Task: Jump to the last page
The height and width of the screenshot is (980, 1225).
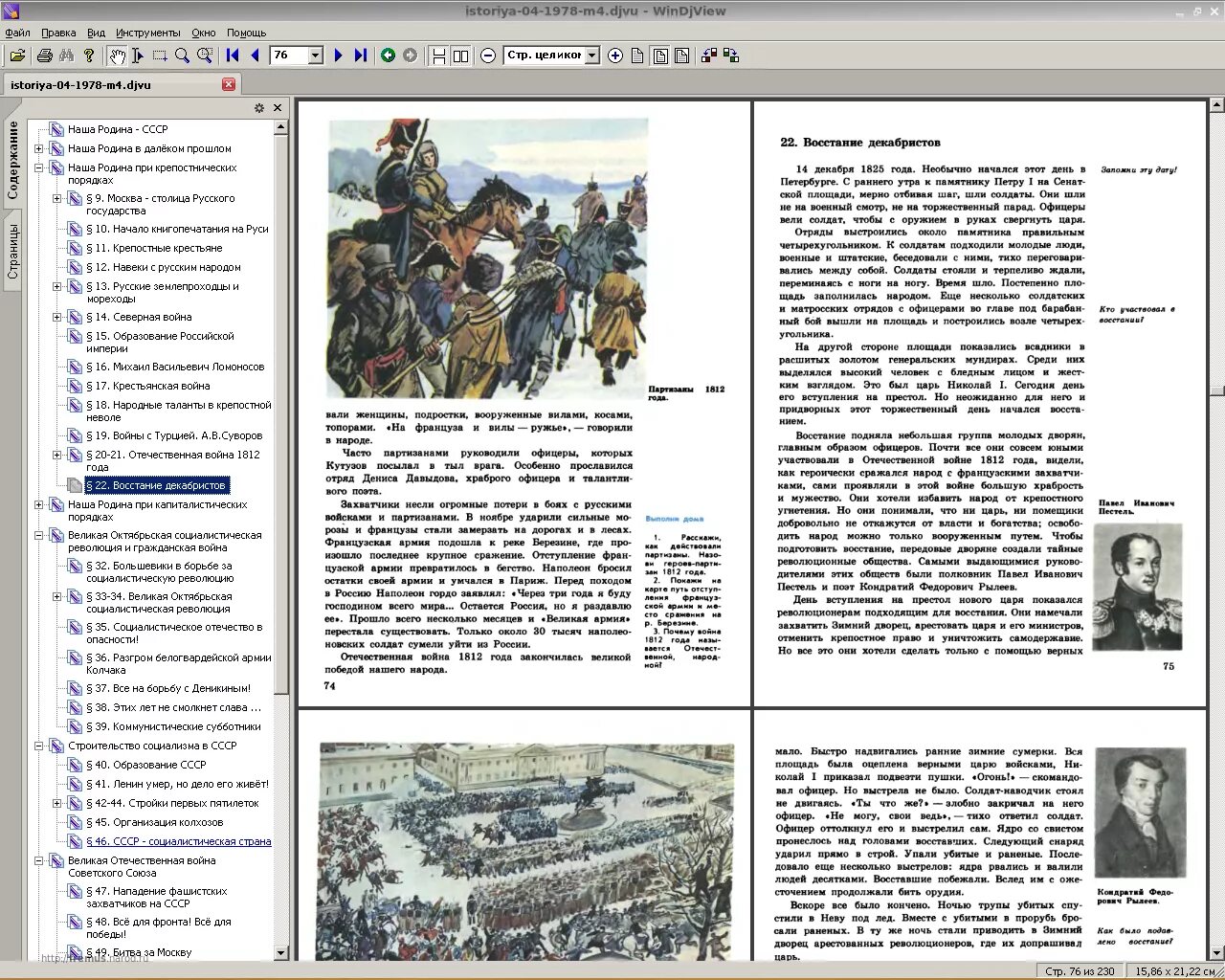Action: click(x=361, y=56)
